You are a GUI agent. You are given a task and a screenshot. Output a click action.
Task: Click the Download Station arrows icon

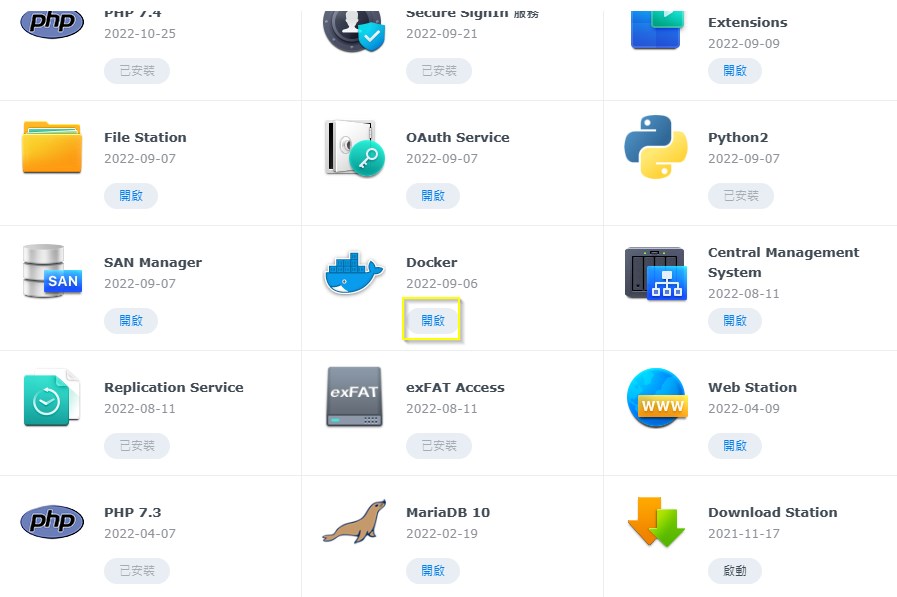tap(656, 522)
